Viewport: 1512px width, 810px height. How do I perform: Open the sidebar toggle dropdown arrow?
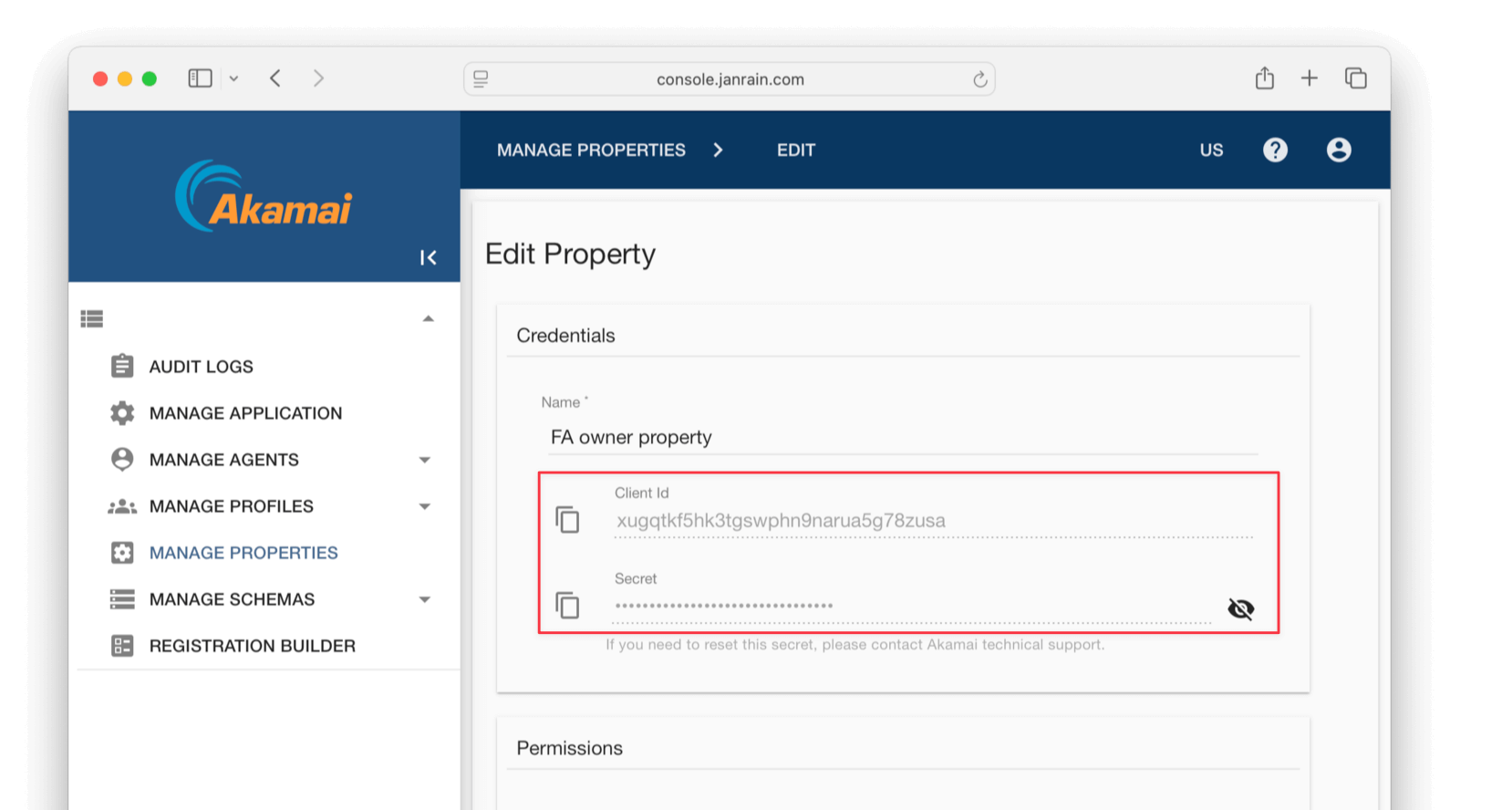[233, 78]
